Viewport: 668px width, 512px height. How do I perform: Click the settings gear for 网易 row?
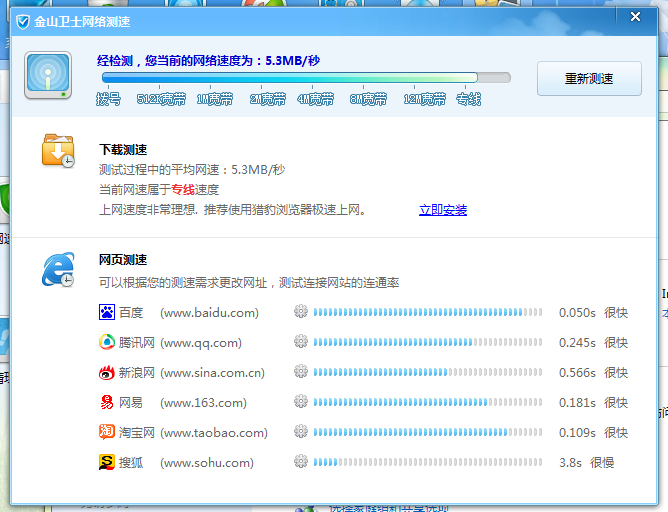(301, 402)
